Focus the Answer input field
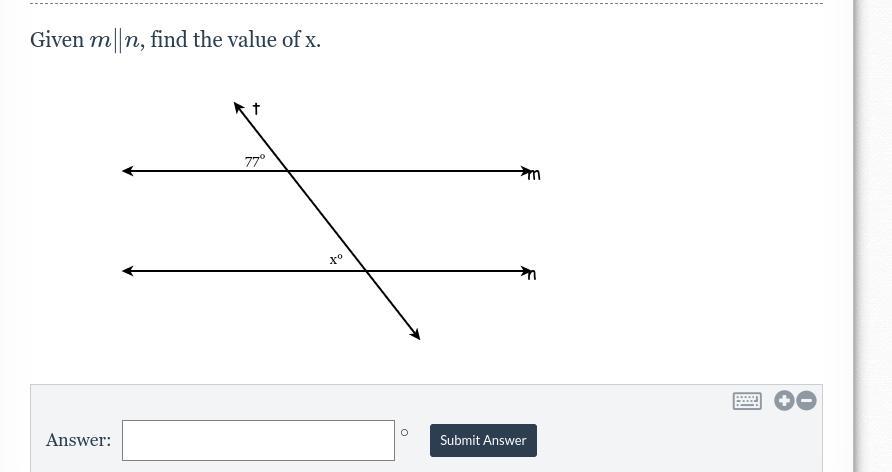The image size is (892, 472). (x=258, y=440)
